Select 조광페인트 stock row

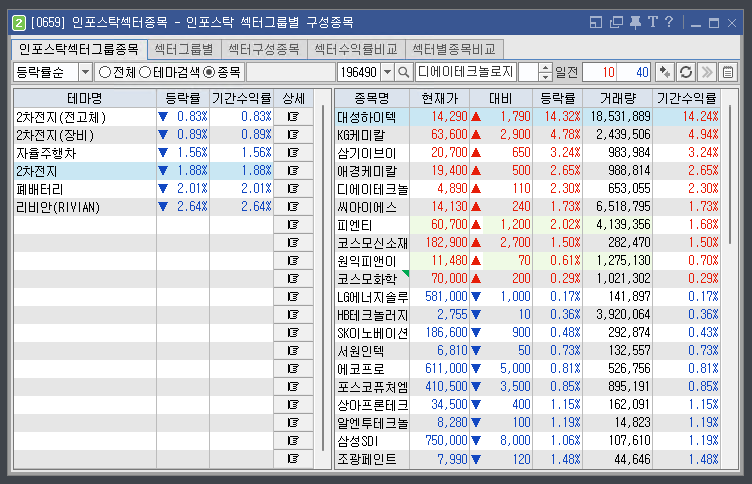[528, 459]
